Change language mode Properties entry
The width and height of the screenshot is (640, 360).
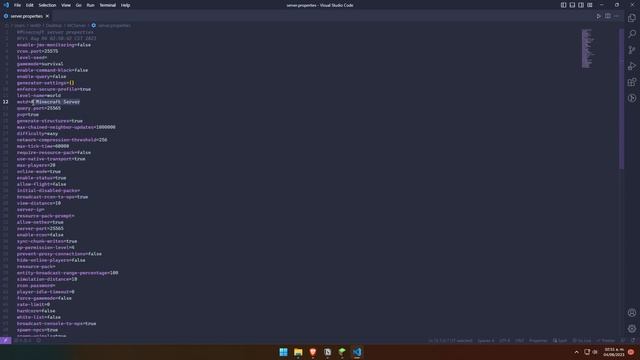tap(538, 340)
